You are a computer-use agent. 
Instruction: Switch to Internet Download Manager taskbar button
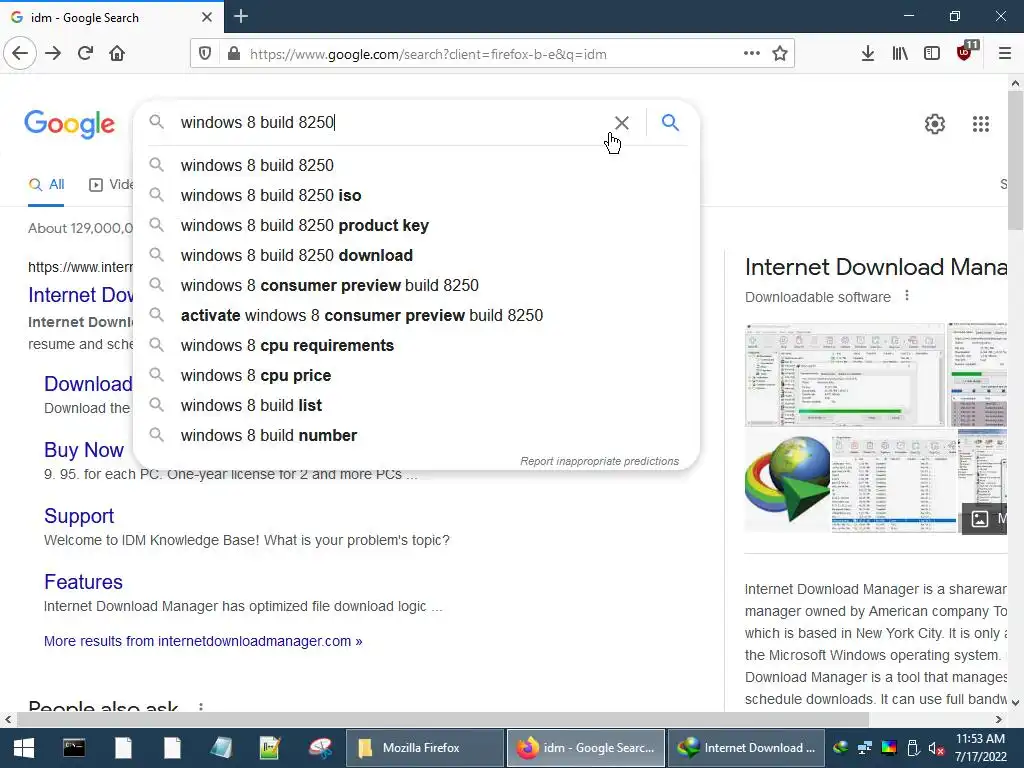tap(747, 748)
